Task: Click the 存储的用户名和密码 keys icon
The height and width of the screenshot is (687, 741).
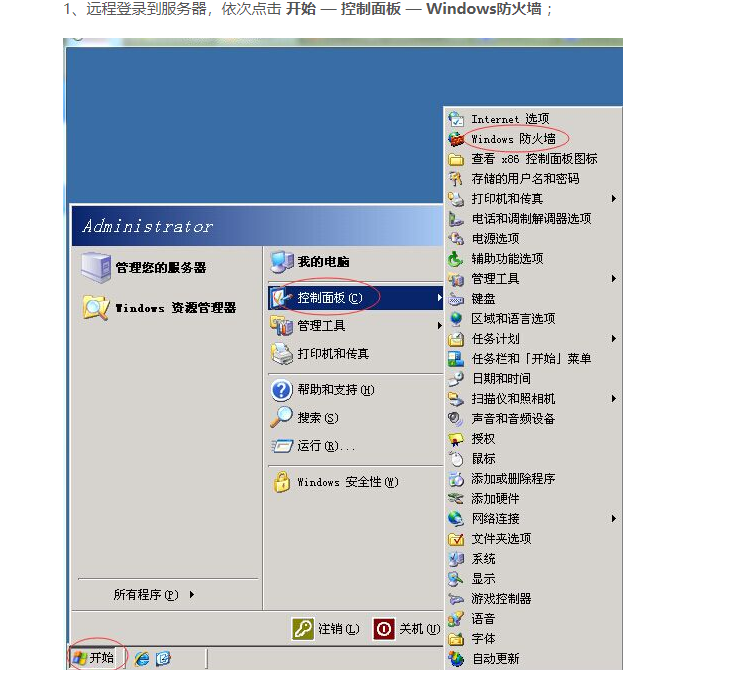Action: pos(456,179)
